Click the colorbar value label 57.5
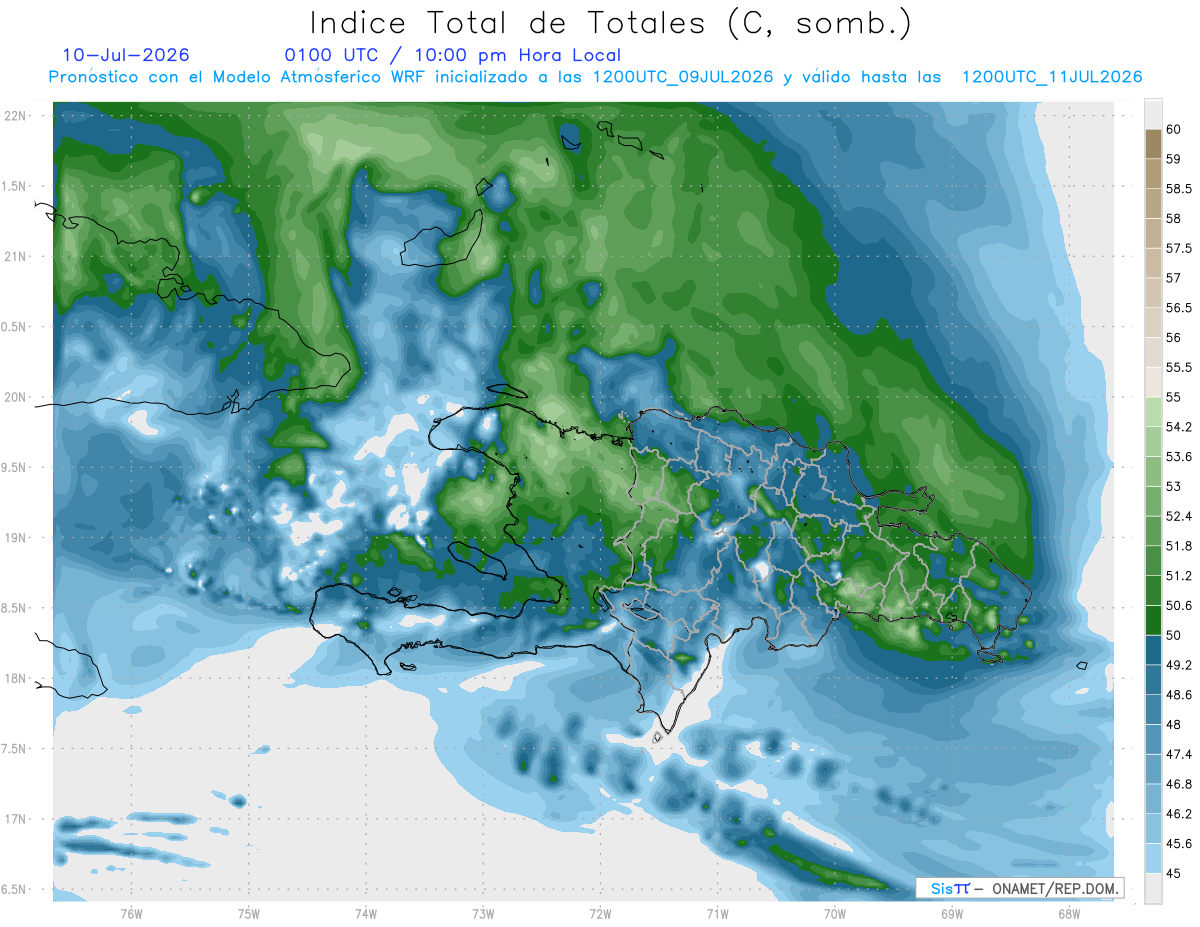Image resolution: width=1200 pixels, height=927 pixels. (1179, 248)
